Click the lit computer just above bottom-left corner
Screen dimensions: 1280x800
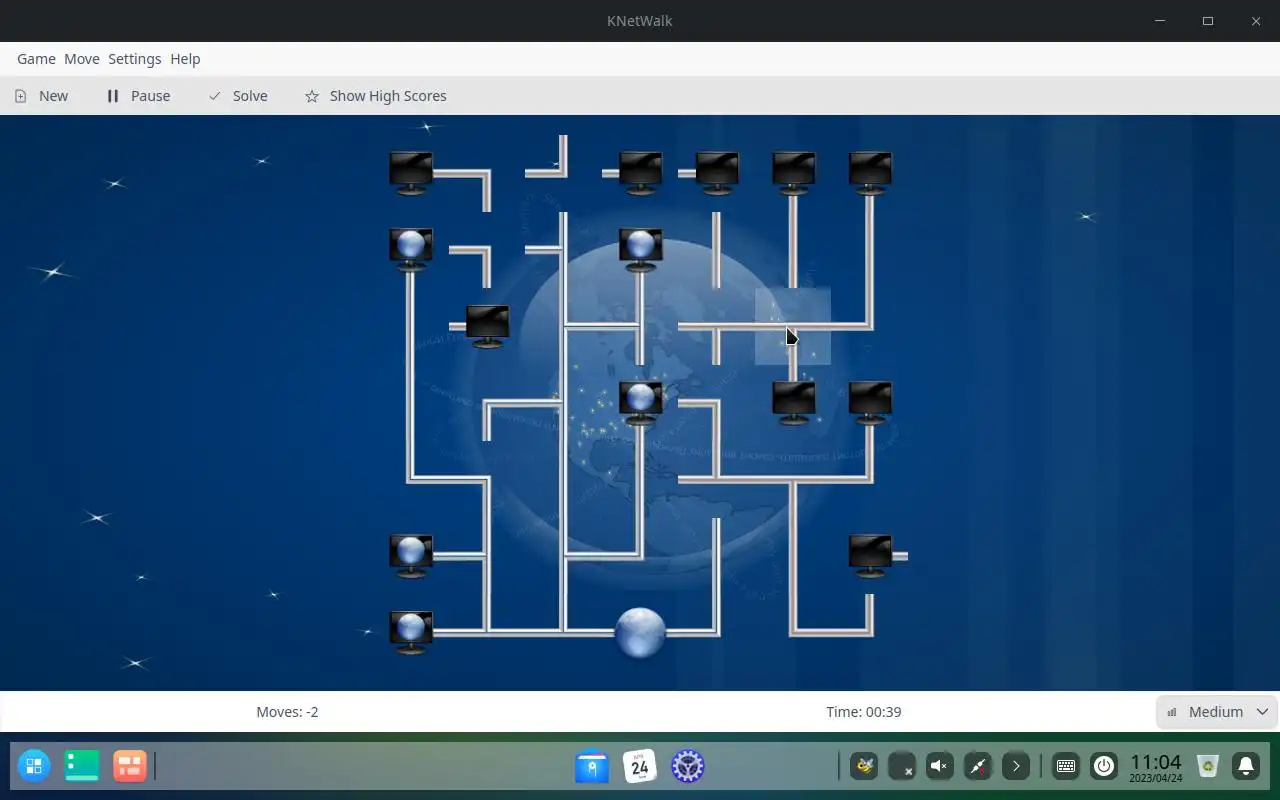(411, 556)
